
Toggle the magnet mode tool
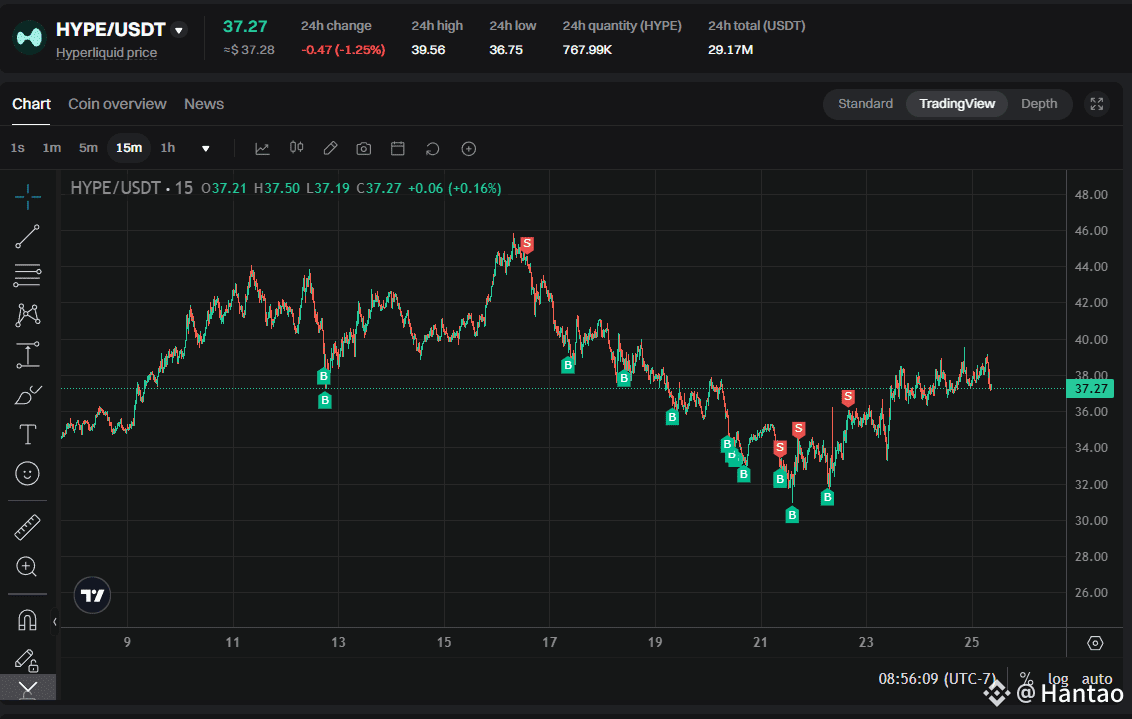[27, 620]
